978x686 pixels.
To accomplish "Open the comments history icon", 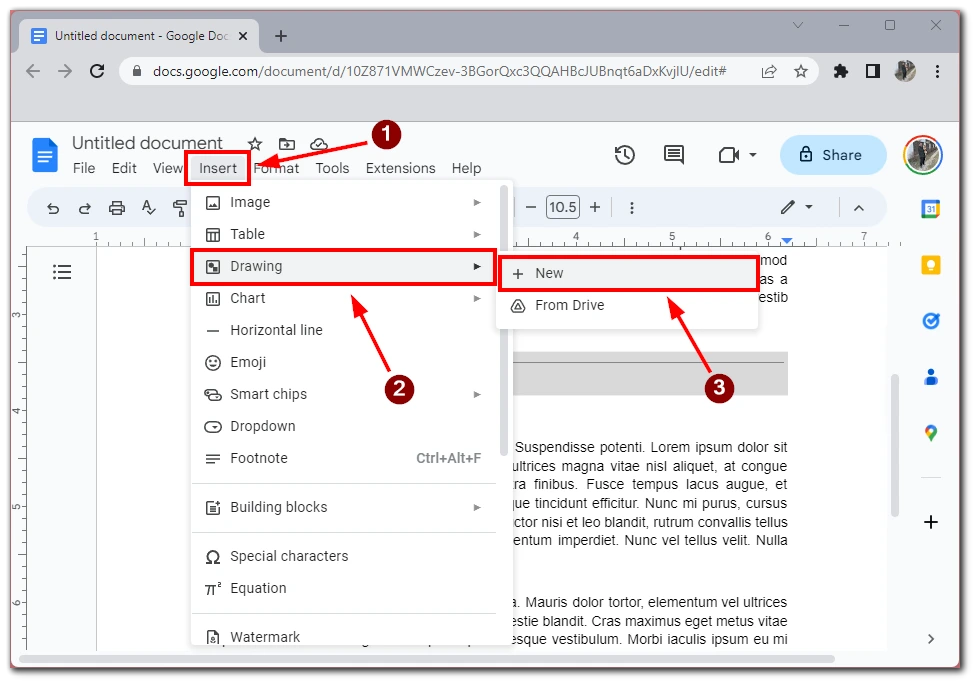I will point(674,155).
